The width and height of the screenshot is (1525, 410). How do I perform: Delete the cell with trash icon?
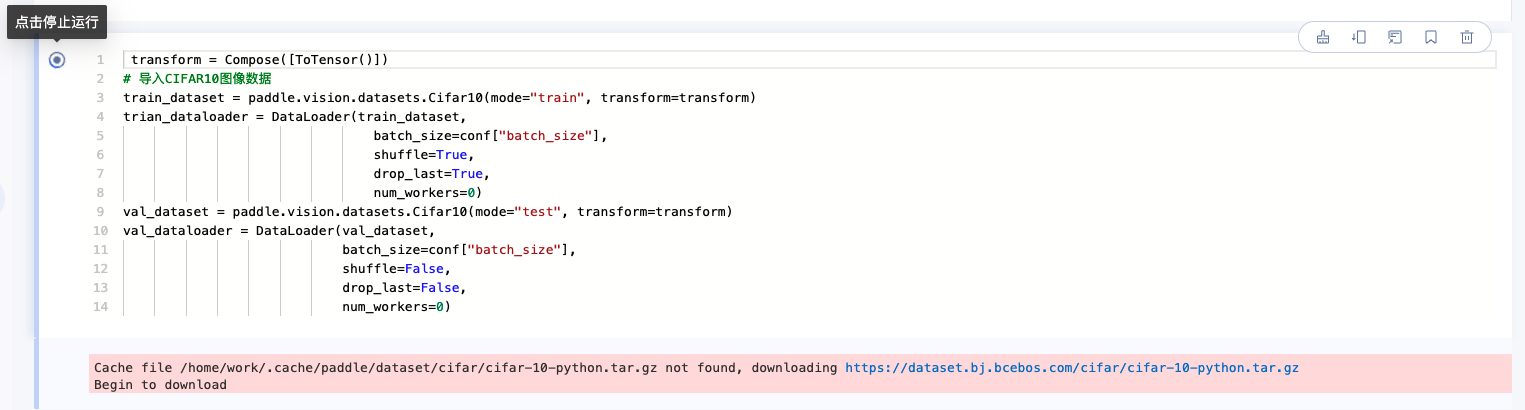coord(1467,37)
